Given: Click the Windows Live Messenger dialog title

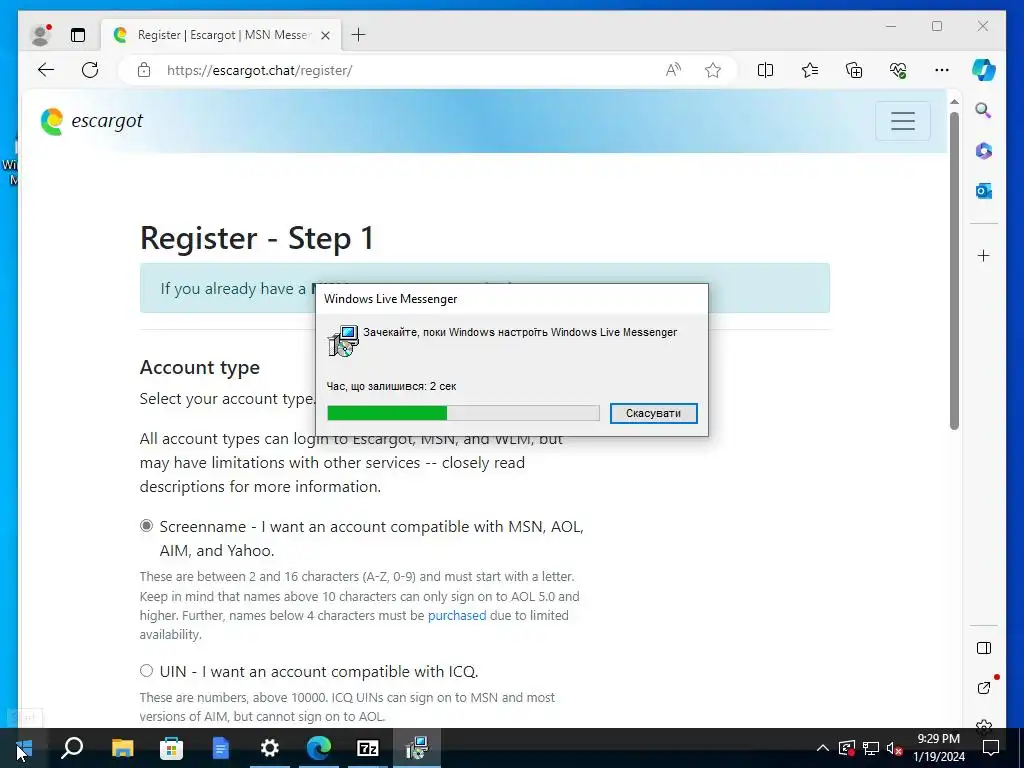Looking at the screenshot, I should (x=391, y=299).
